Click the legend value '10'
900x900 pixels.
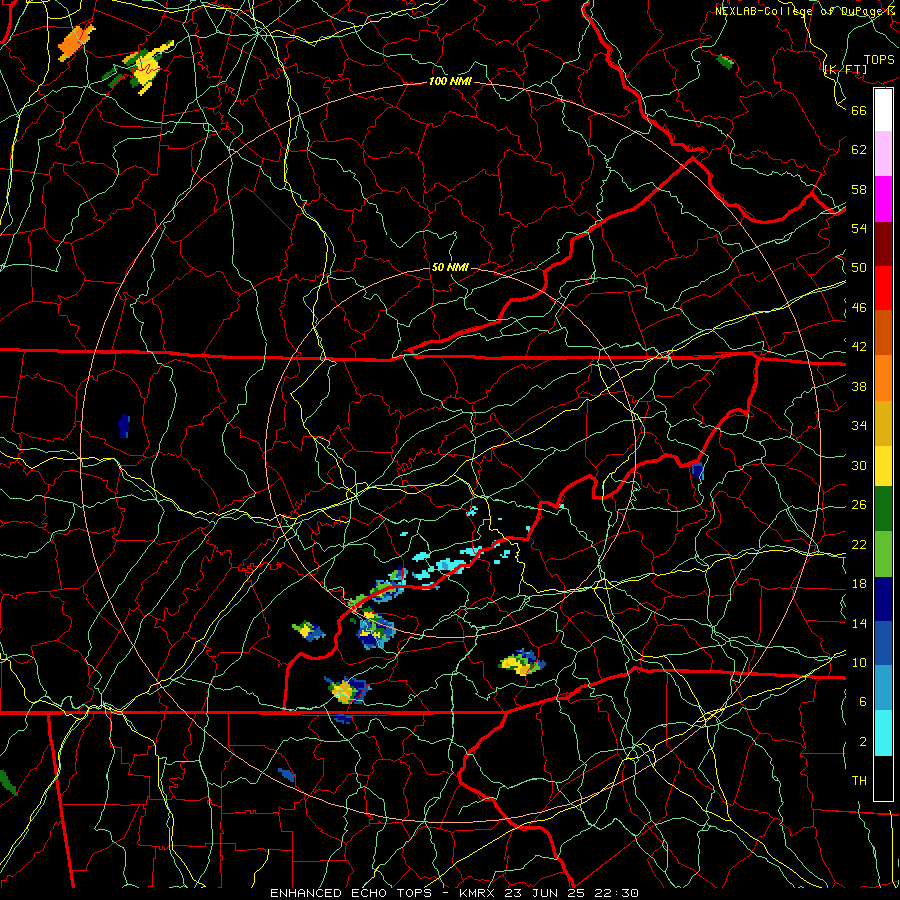[x=859, y=662]
